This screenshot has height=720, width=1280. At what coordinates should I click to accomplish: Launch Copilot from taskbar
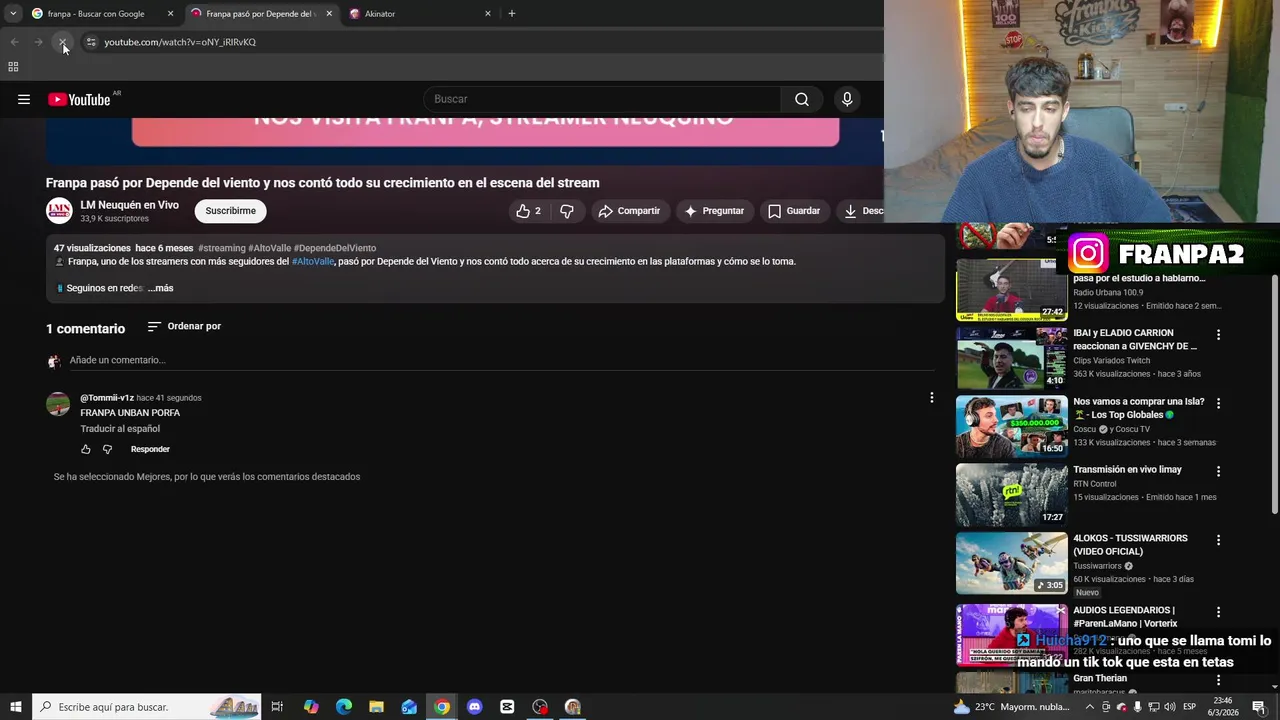311,707
